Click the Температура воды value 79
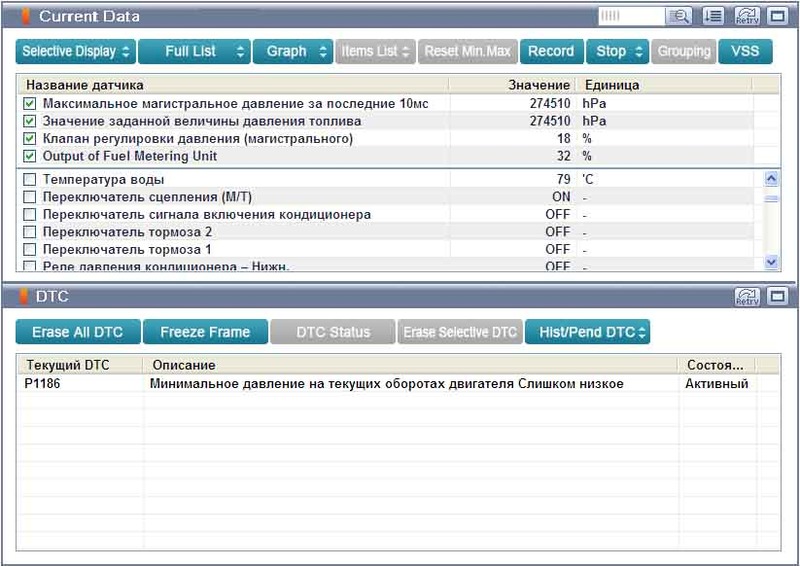 [563, 179]
